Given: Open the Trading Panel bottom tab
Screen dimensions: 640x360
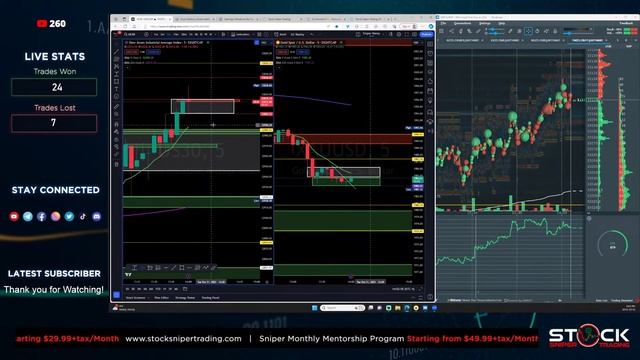Looking at the screenshot, I should (x=210, y=298).
